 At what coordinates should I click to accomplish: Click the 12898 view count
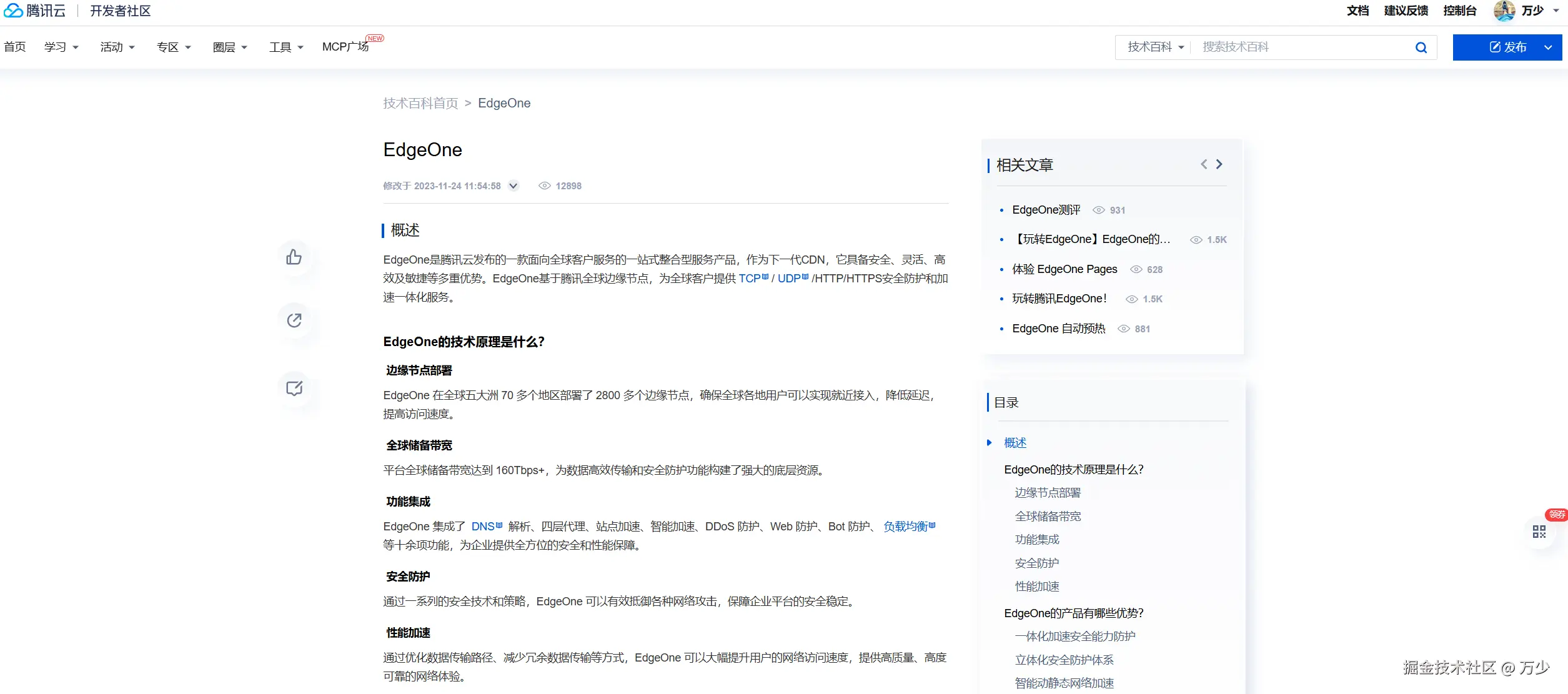(x=568, y=186)
